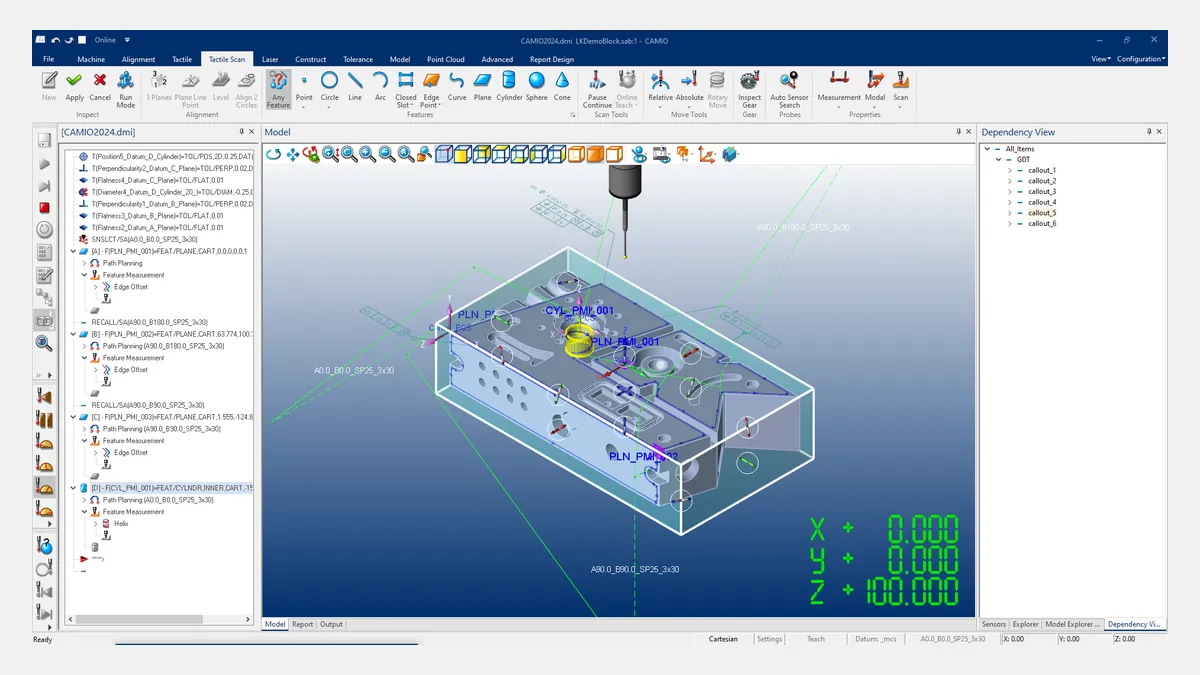Switch to the Report tab below model view
Screen dimensions: 1200x675
pos(302,624)
